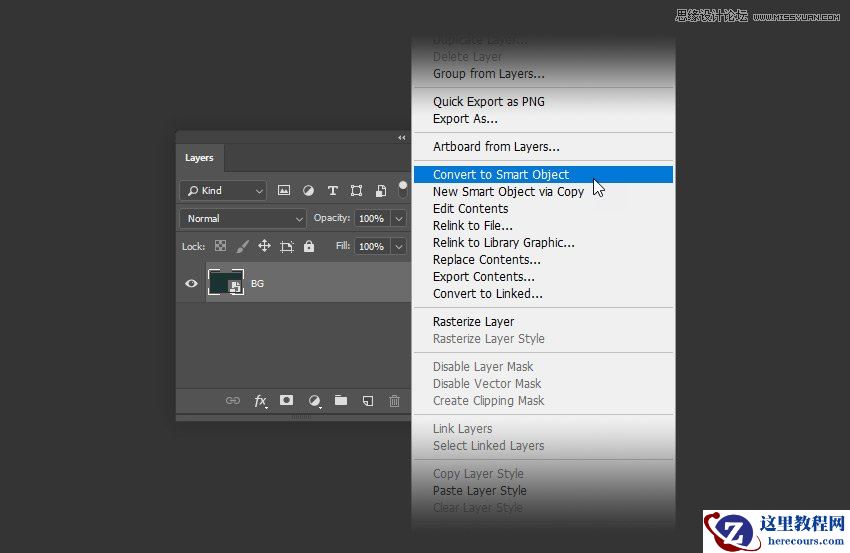Choose Replace Contents...
The width and height of the screenshot is (850, 553).
click(x=543, y=260)
